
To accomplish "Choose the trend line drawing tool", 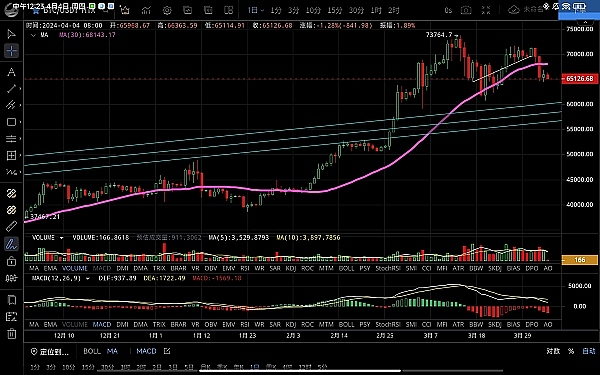I will point(11,89).
